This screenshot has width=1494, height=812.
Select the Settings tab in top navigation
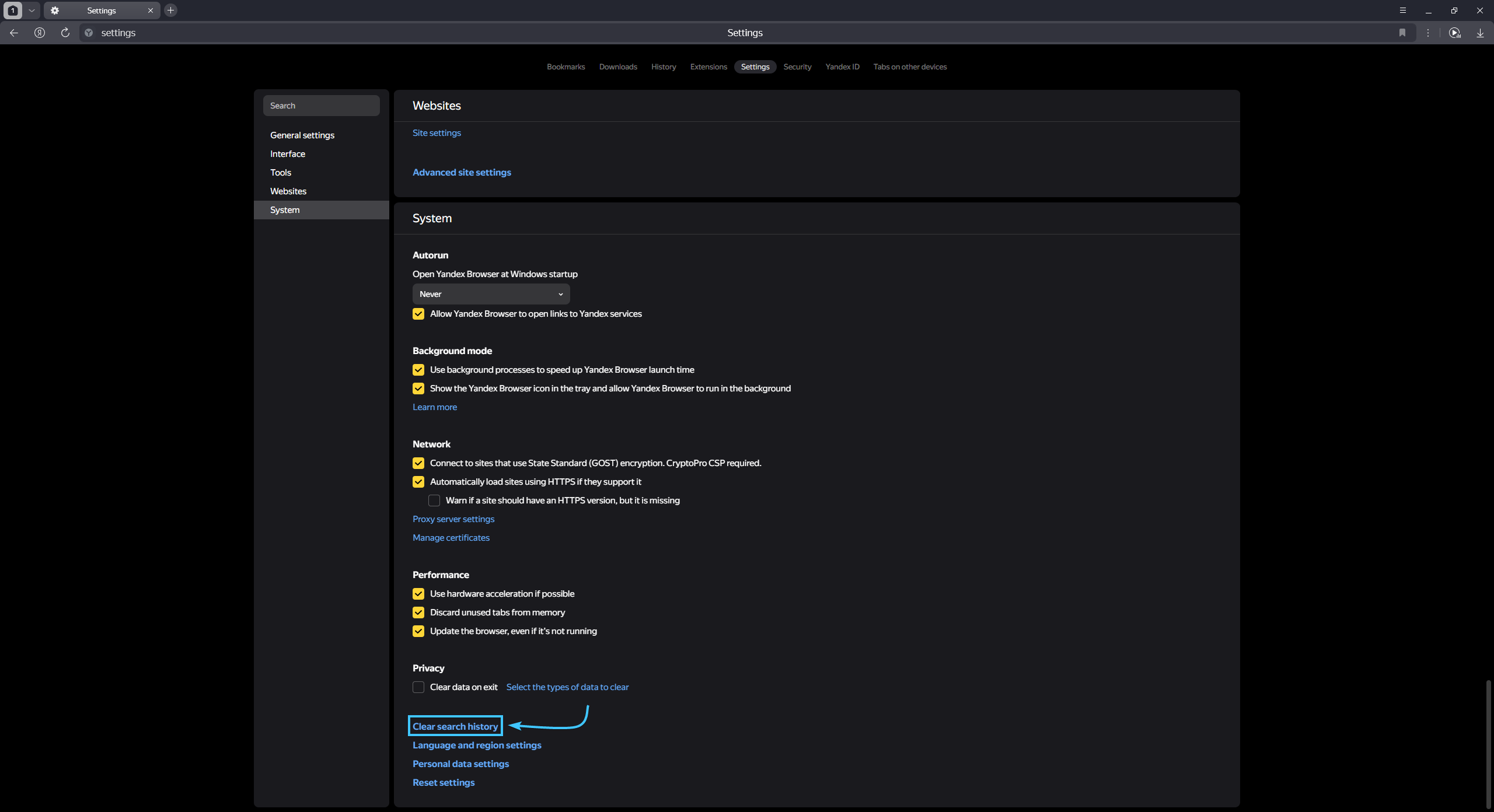click(755, 66)
